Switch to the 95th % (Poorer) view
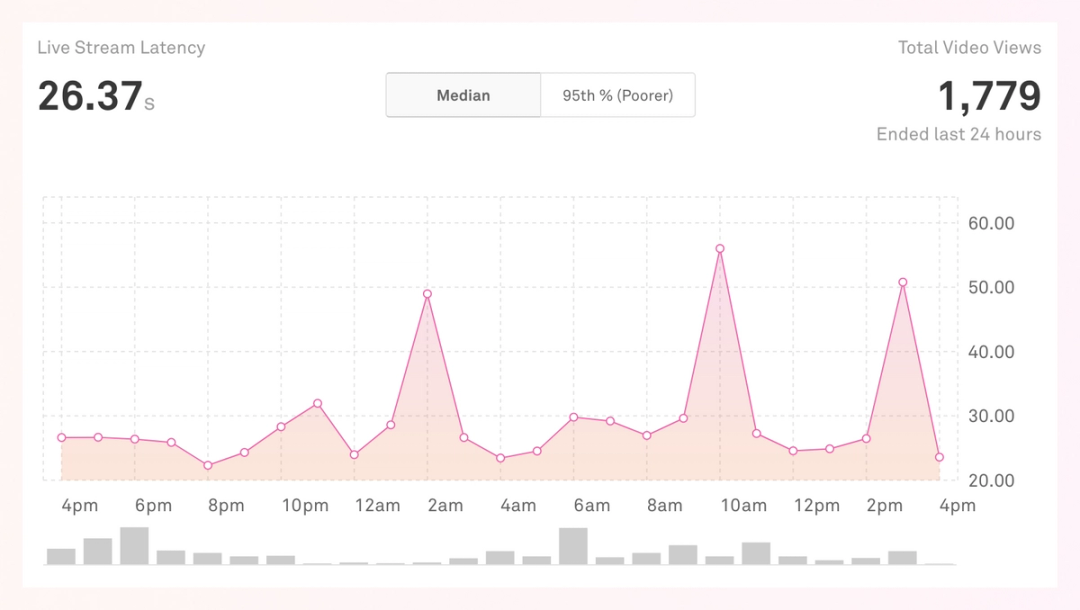The image size is (1080, 610). click(618, 95)
